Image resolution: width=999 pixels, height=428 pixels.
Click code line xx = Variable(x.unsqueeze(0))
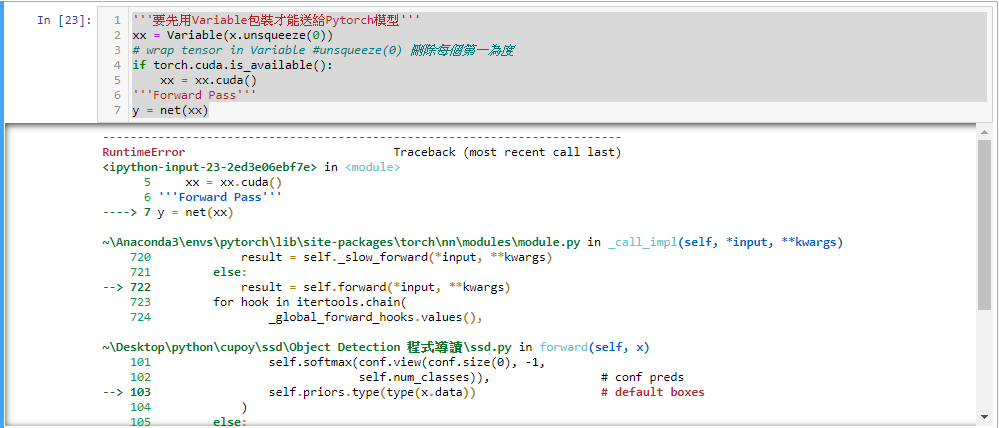233,35
